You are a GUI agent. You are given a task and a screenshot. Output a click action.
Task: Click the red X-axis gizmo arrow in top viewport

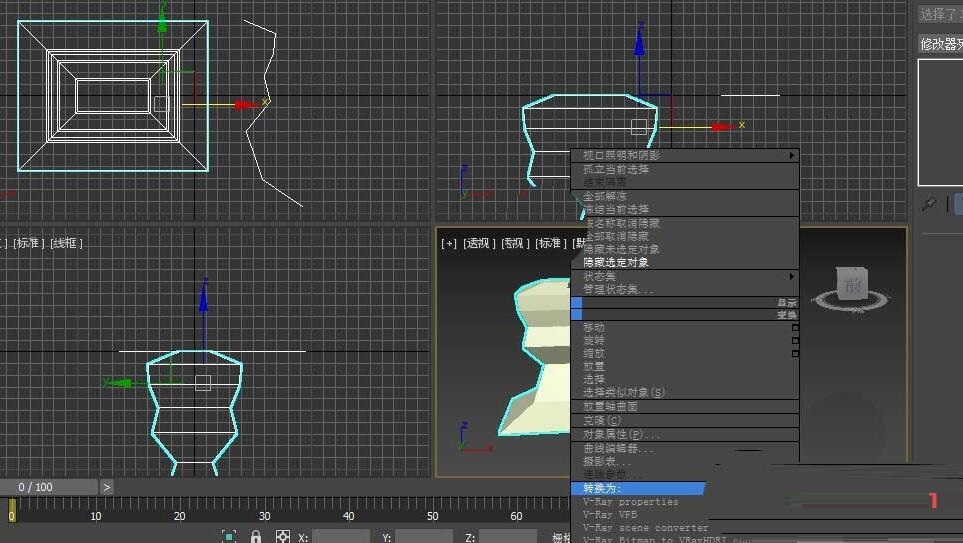(248, 105)
